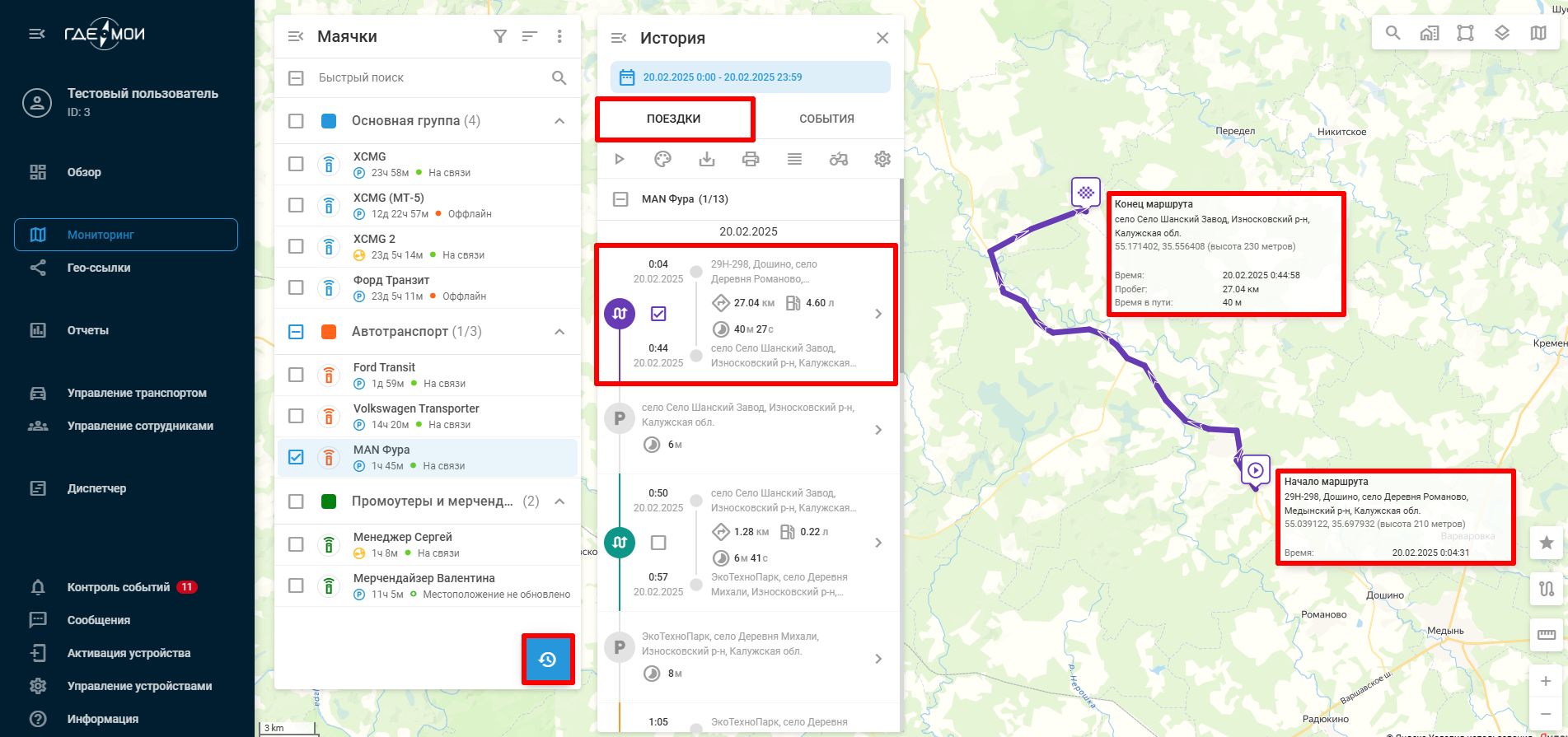
Task: Open Контроль событий notifications
Action: tap(118, 587)
